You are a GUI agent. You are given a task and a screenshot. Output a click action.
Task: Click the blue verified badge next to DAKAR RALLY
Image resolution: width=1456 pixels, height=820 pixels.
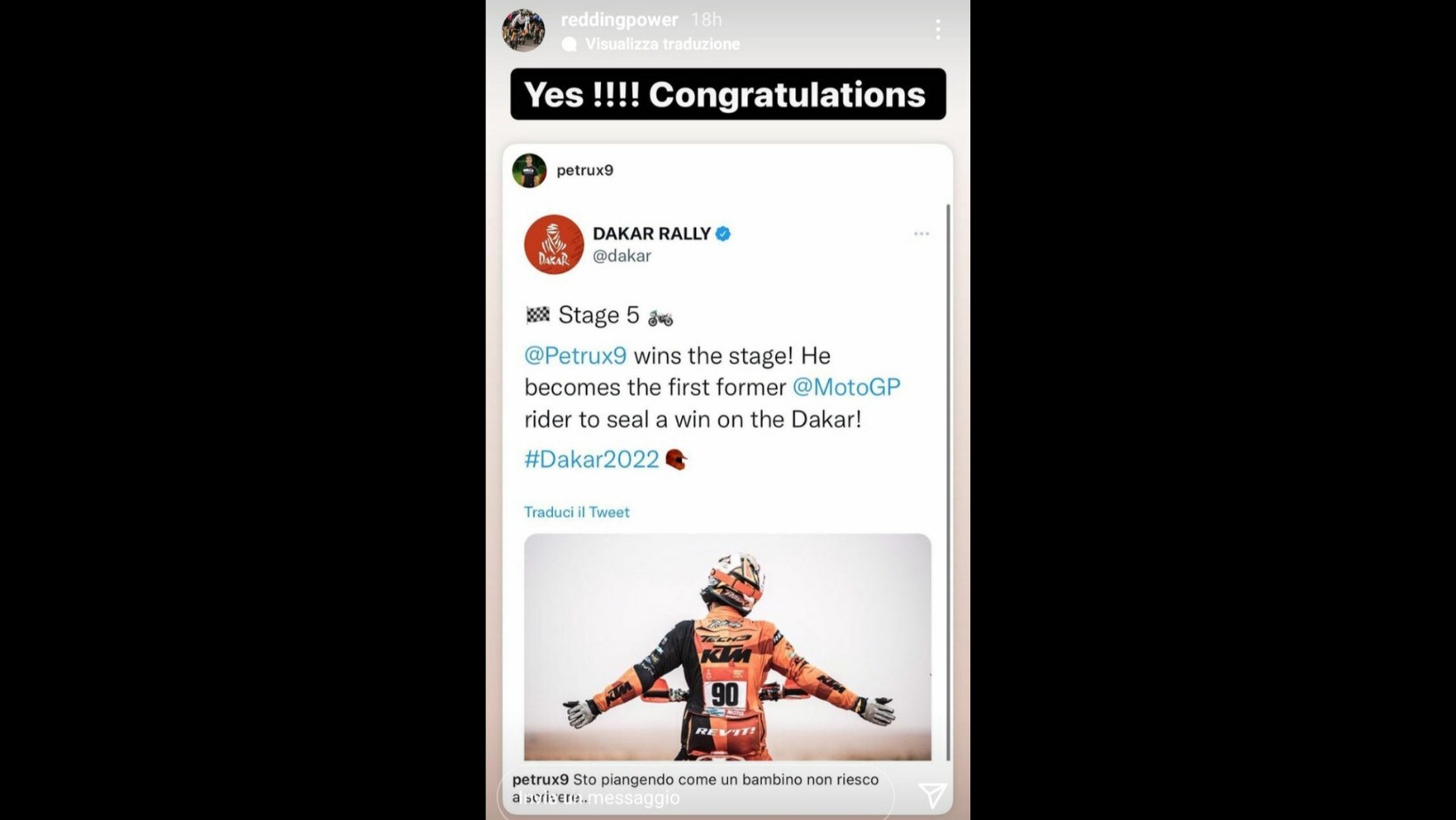723,233
